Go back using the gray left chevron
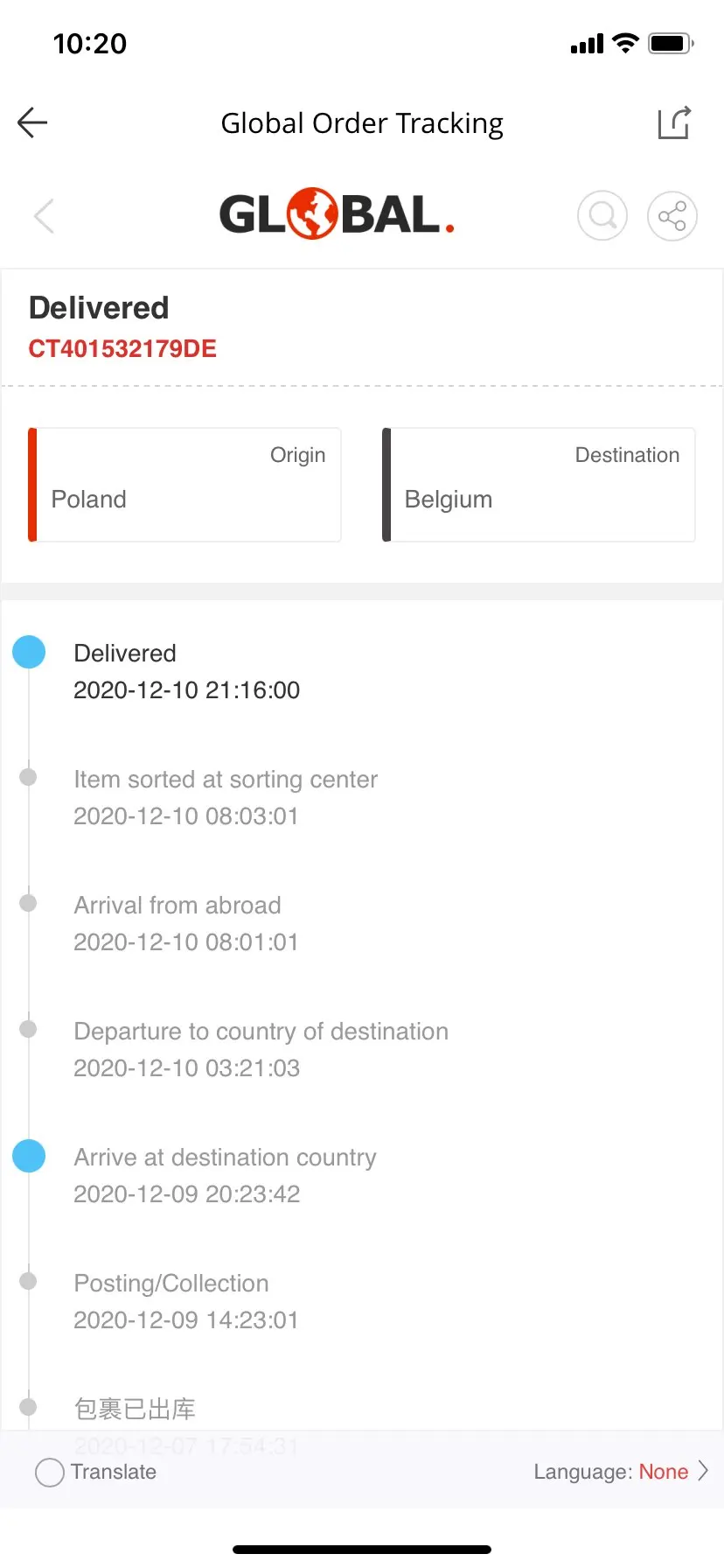Viewport: 724px width, 1568px height. [x=44, y=215]
